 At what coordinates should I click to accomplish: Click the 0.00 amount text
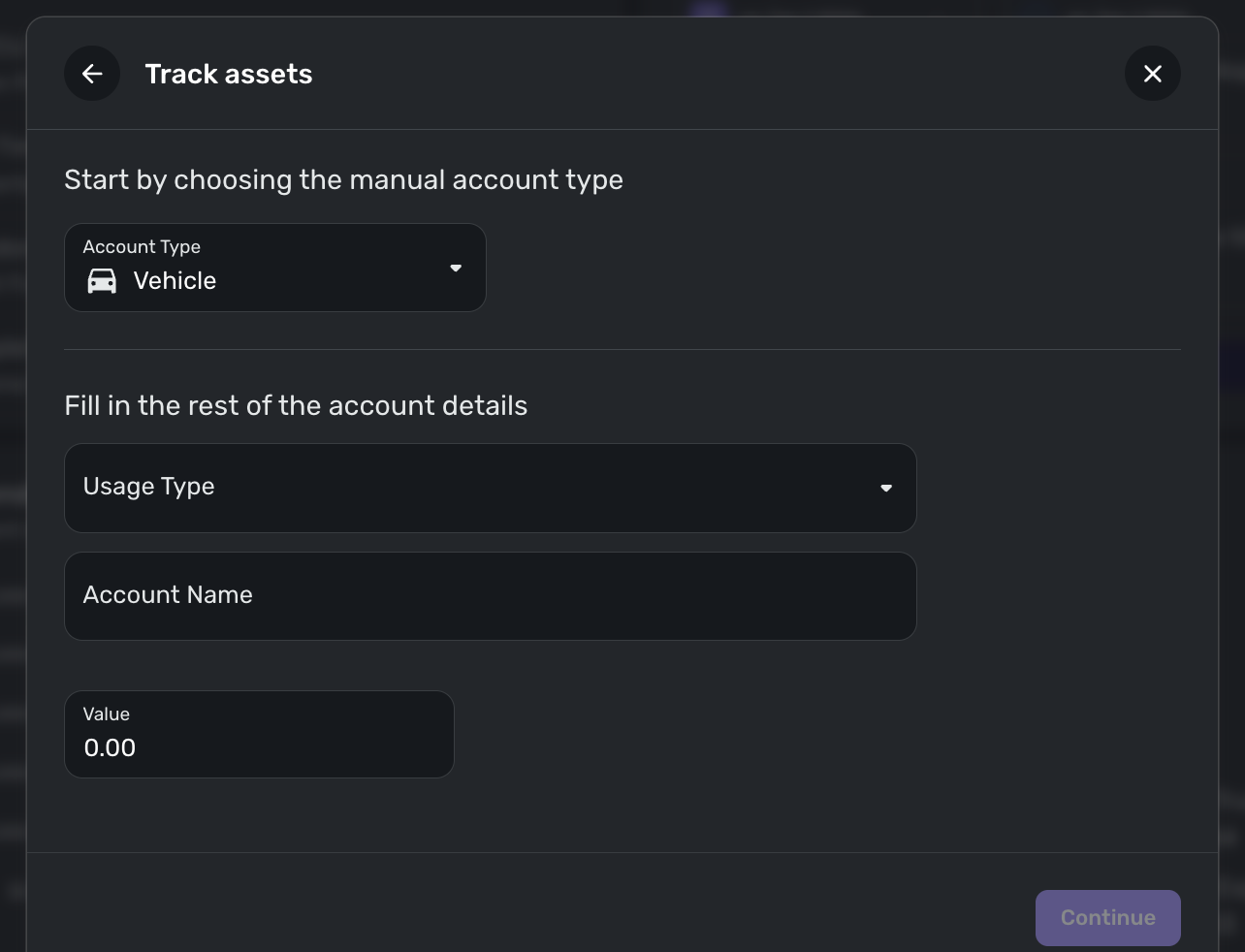coord(110,747)
